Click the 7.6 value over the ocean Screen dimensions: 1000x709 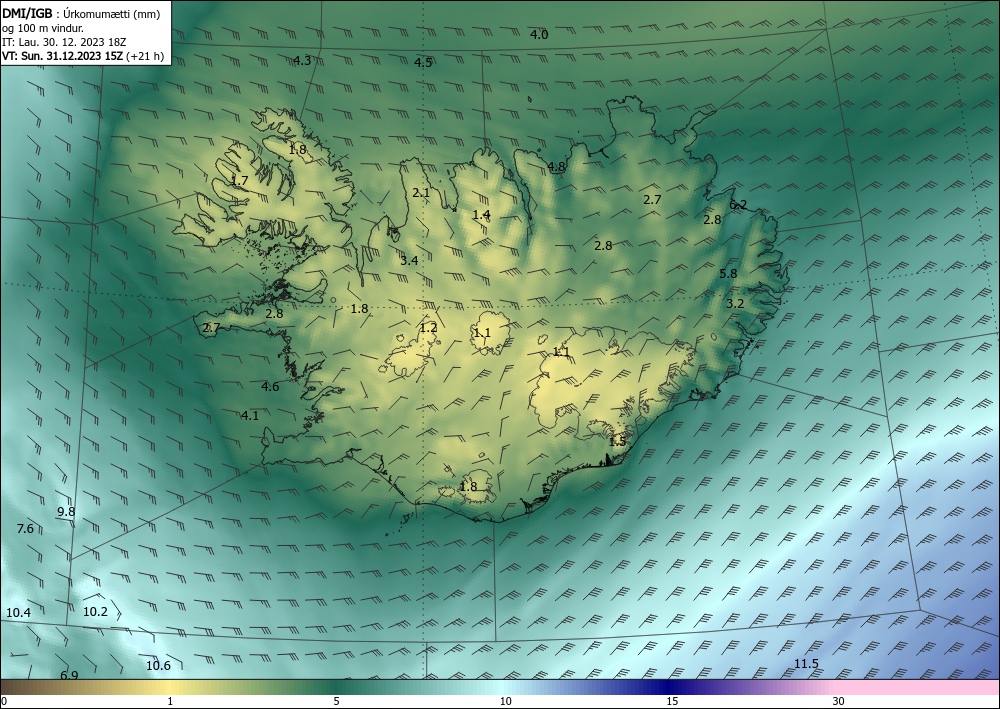(x=25, y=529)
